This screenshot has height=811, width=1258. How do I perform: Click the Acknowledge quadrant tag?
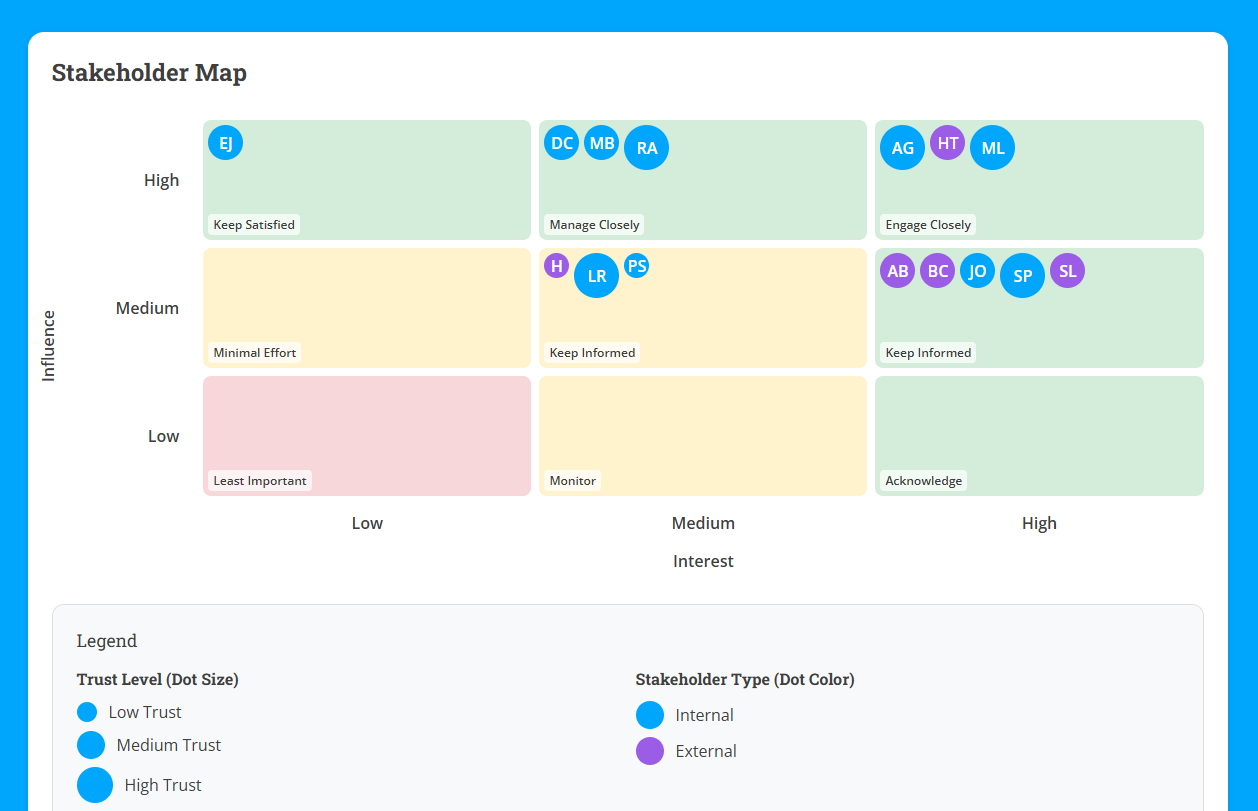(x=922, y=480)
